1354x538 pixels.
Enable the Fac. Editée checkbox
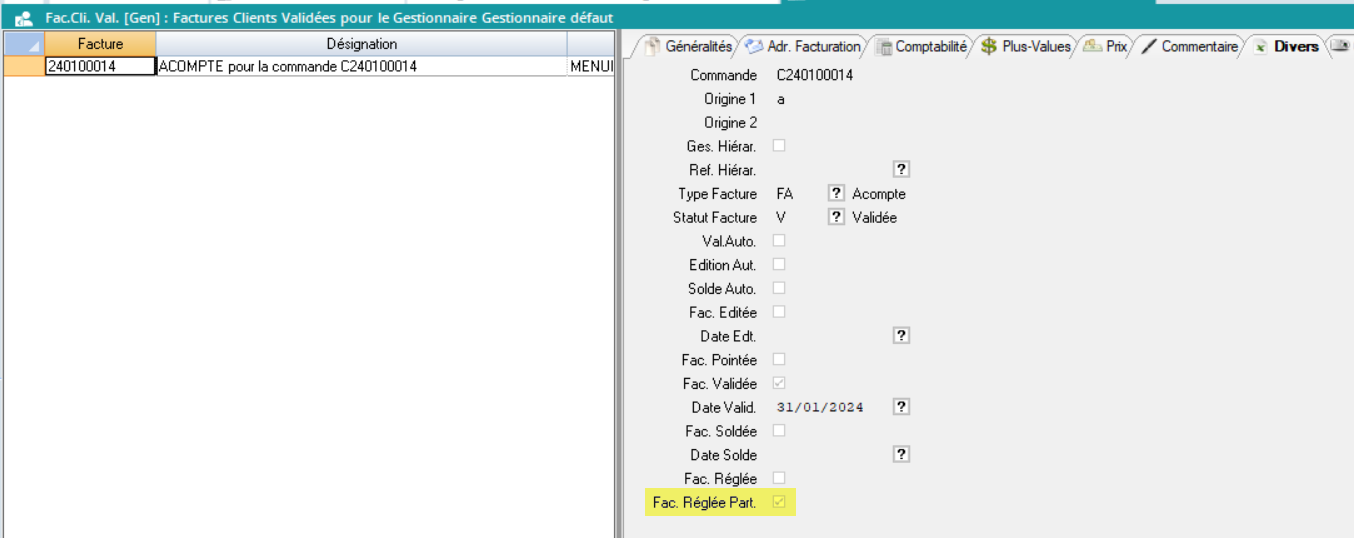779,312
